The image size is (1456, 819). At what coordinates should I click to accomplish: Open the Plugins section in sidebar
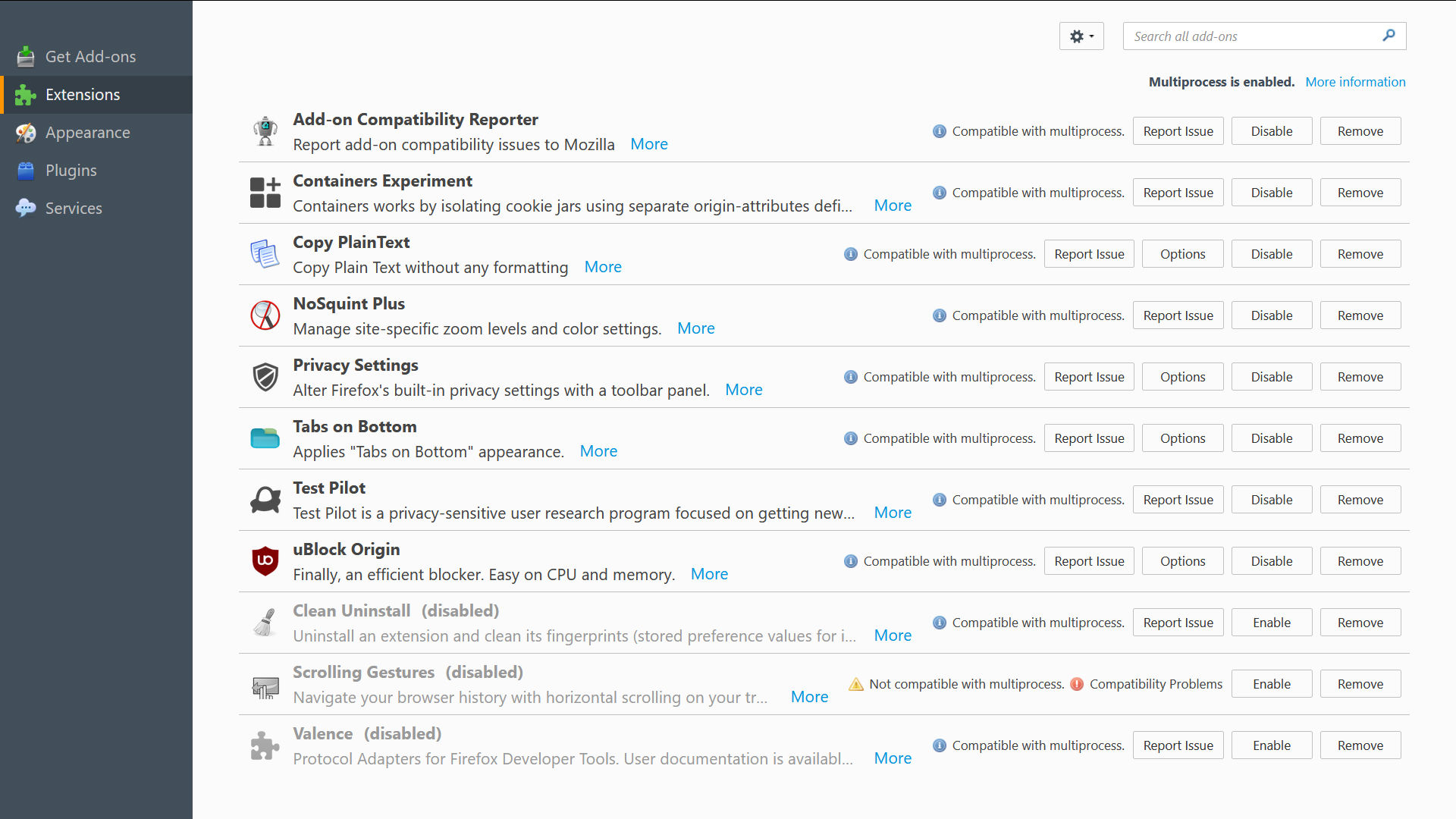71,171
